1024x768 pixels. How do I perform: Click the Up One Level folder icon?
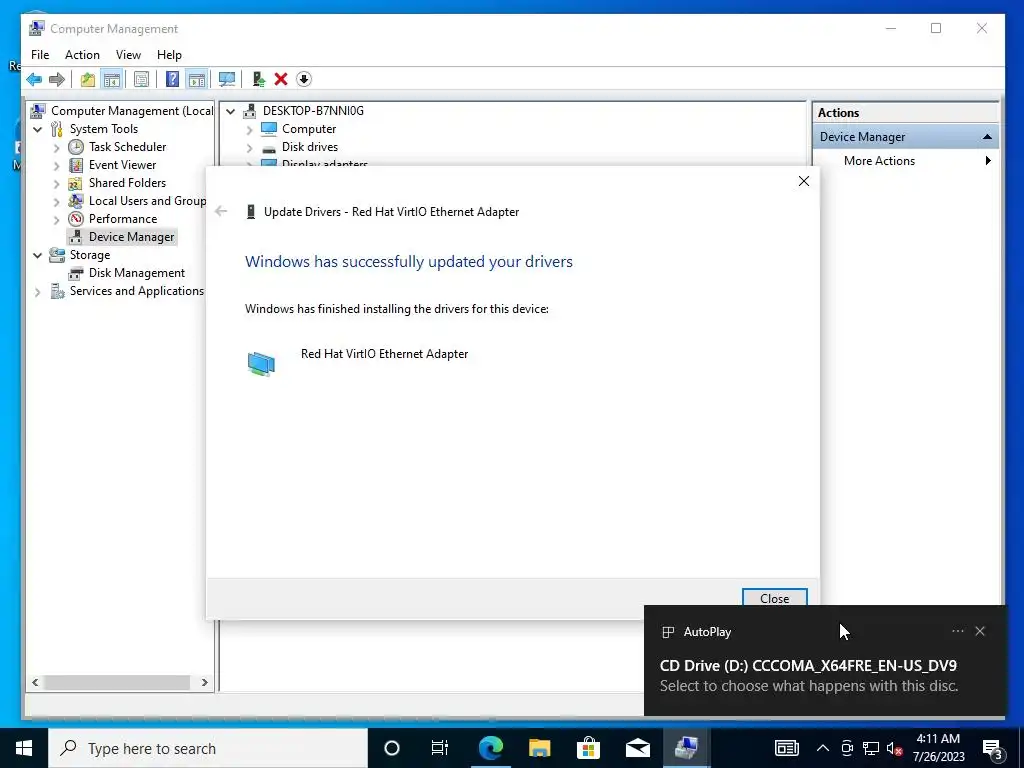click(x=88, y=80)
